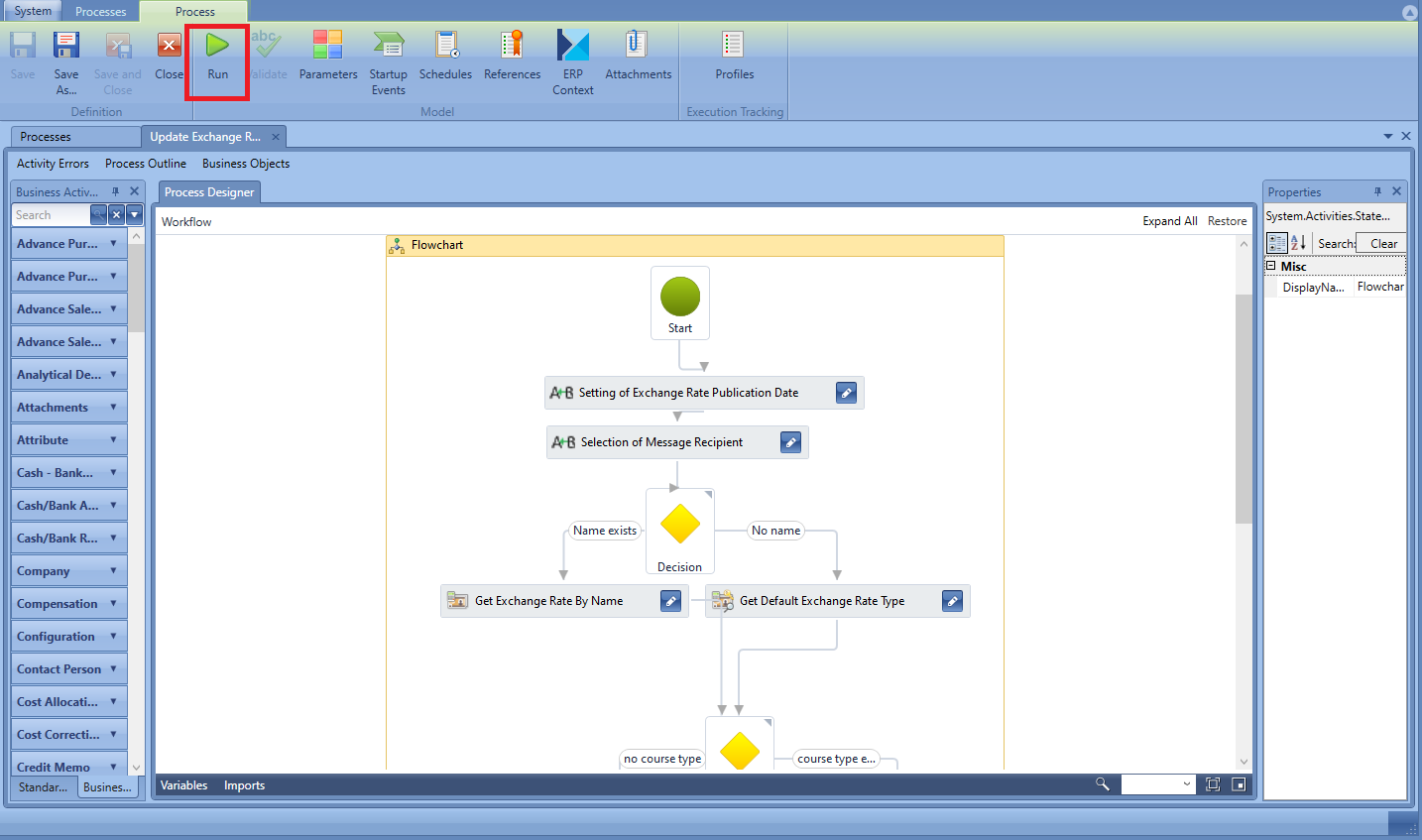
Task: Click the Workflow breadcrumb
Action: 186,222
